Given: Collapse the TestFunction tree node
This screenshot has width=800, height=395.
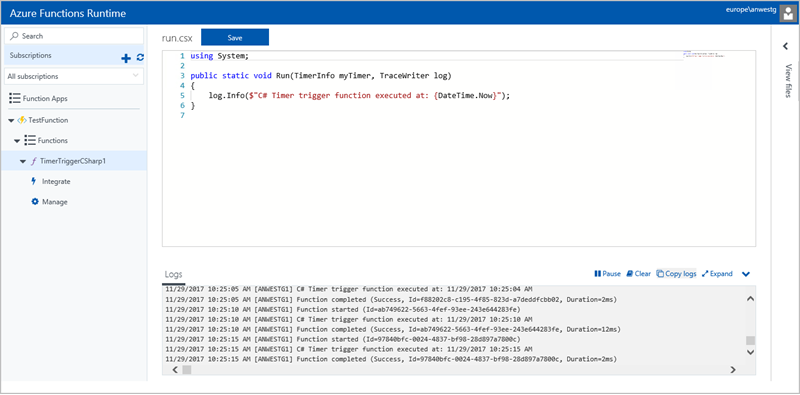Looking at the screenshot, I should (11, 120).
